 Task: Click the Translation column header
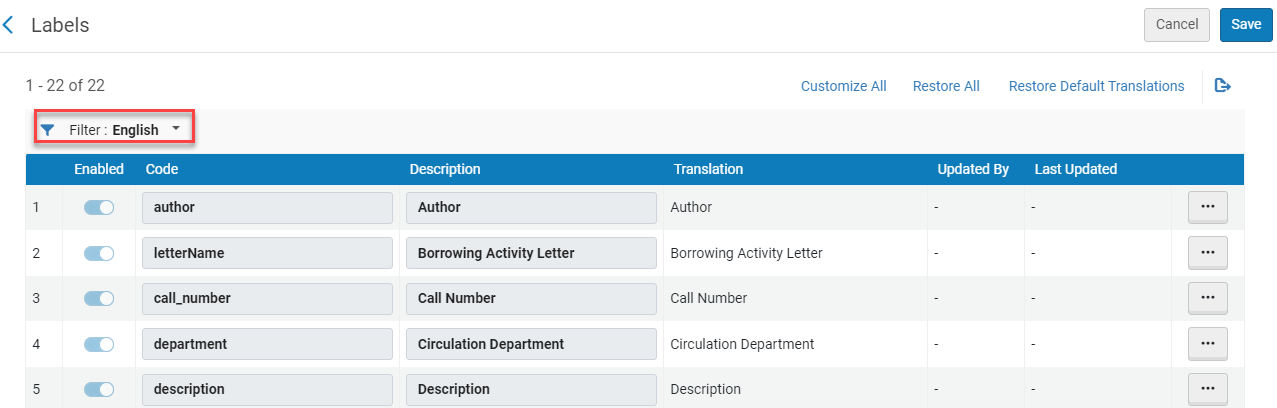coord(708,169)
